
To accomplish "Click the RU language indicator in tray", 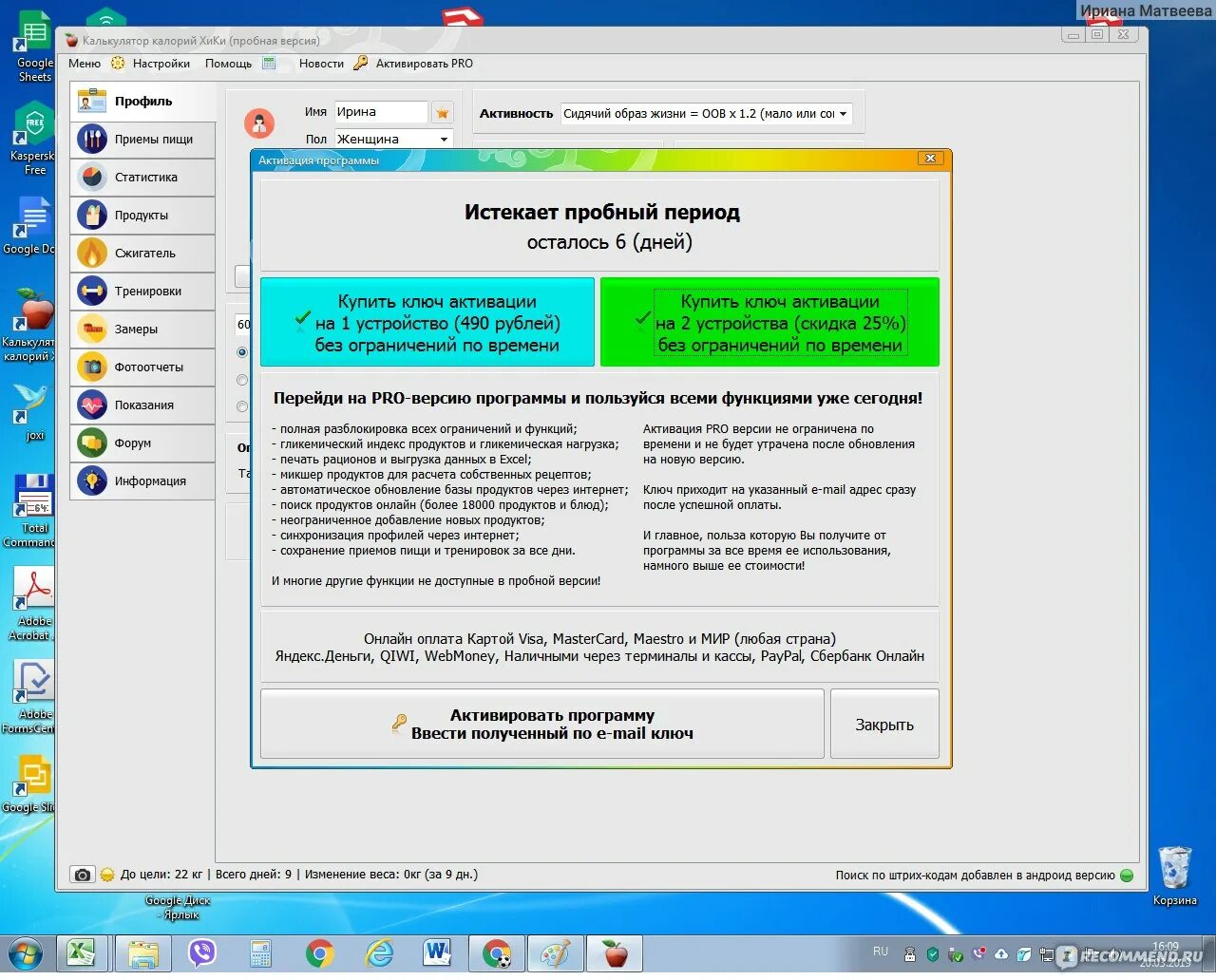I will coord(881,952).
